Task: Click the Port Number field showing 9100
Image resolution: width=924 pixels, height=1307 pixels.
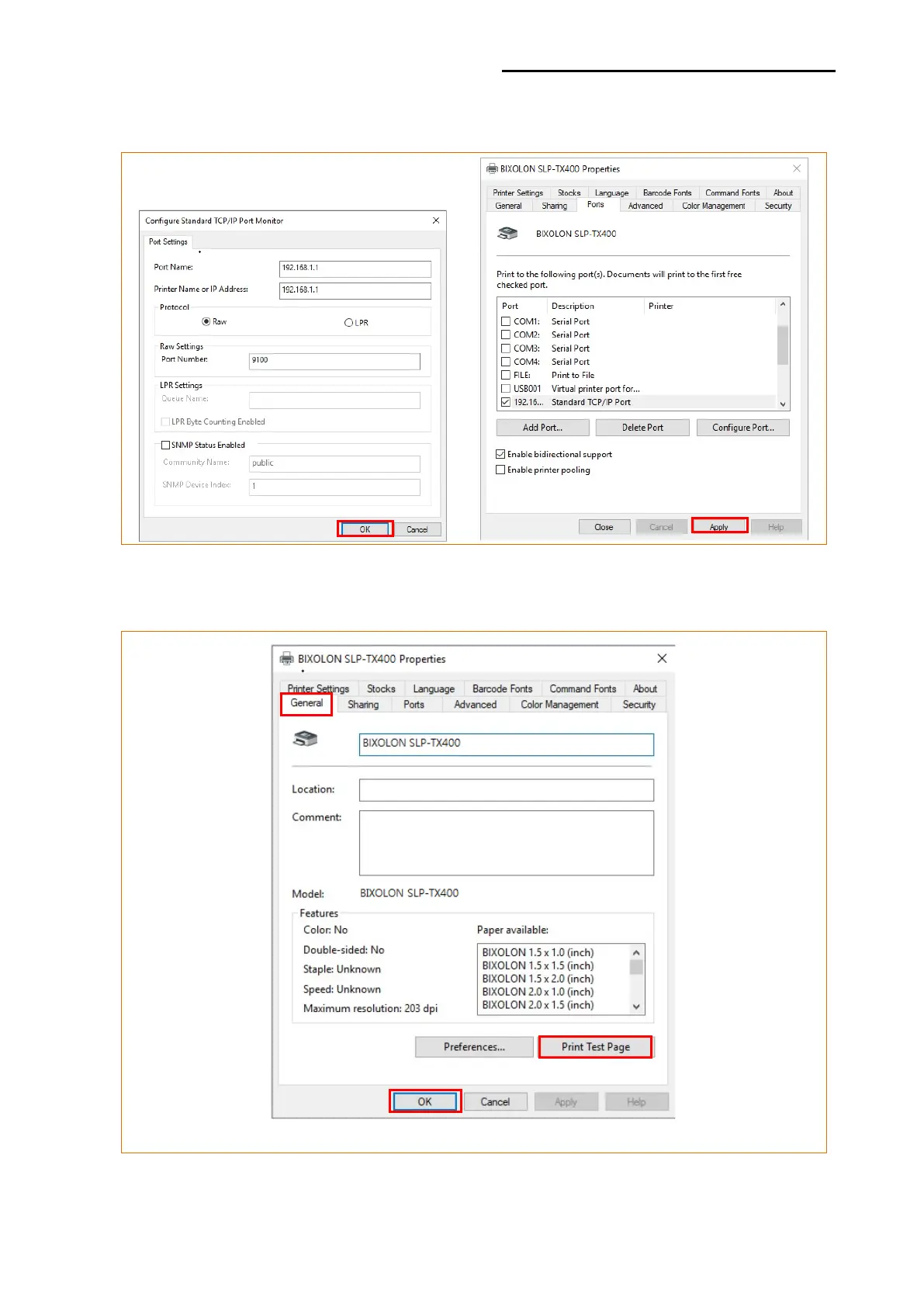Action: tap(334, 361)
